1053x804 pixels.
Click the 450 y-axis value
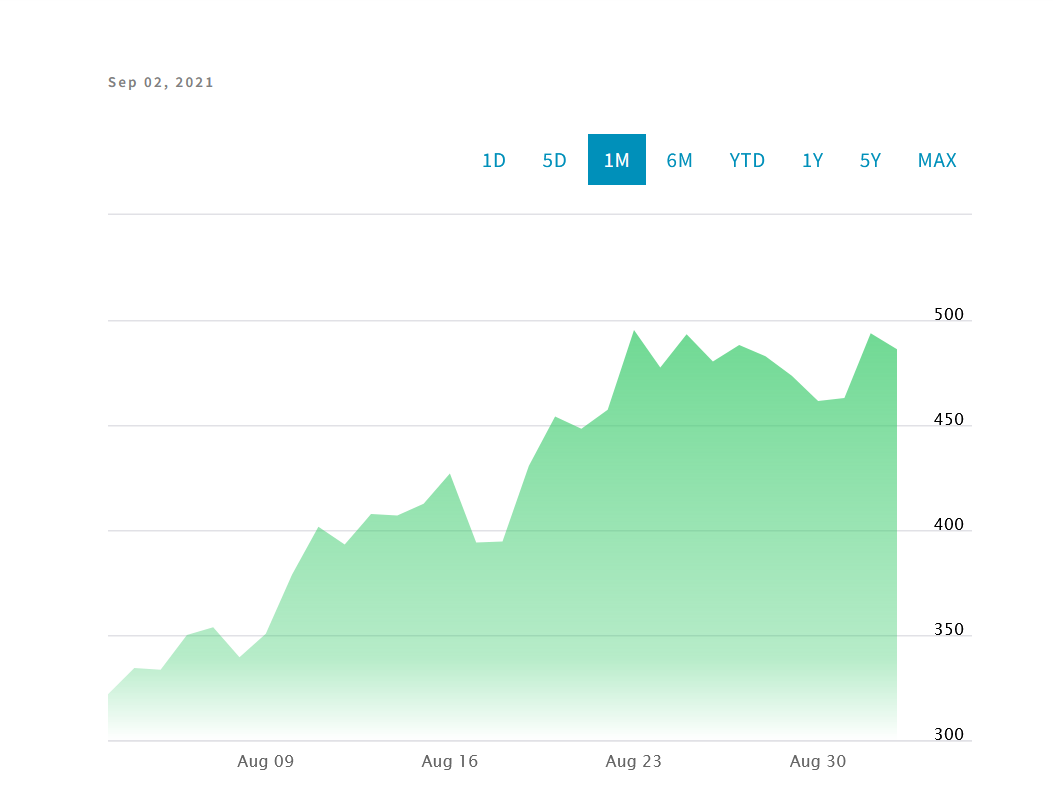click(x=948, y=420)
